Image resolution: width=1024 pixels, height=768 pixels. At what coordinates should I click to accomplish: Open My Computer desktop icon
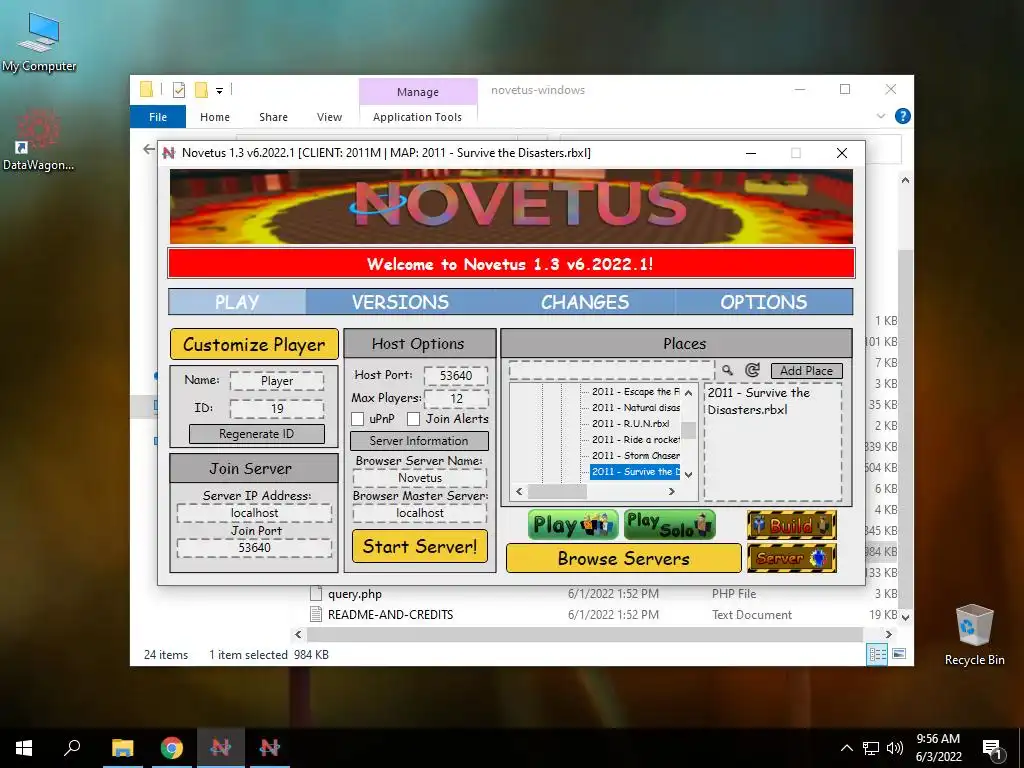[x=39, y=42]
